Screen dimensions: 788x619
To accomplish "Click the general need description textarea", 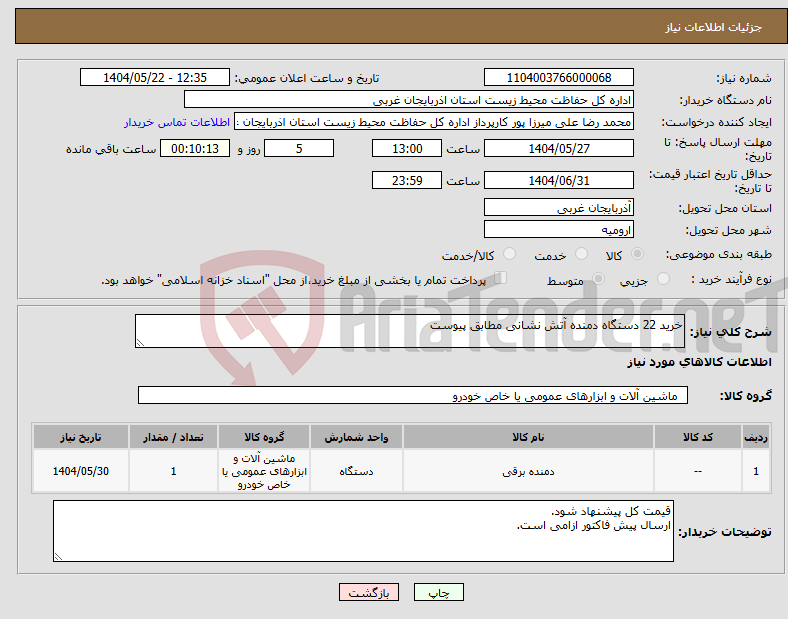I will pos(410,331).
